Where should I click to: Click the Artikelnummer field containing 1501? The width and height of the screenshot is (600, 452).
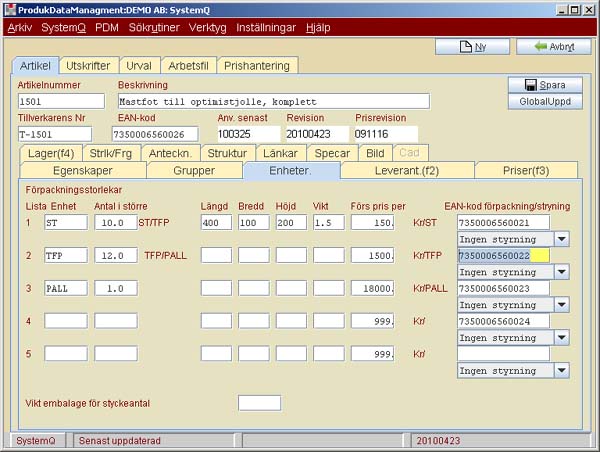(60, 101)
